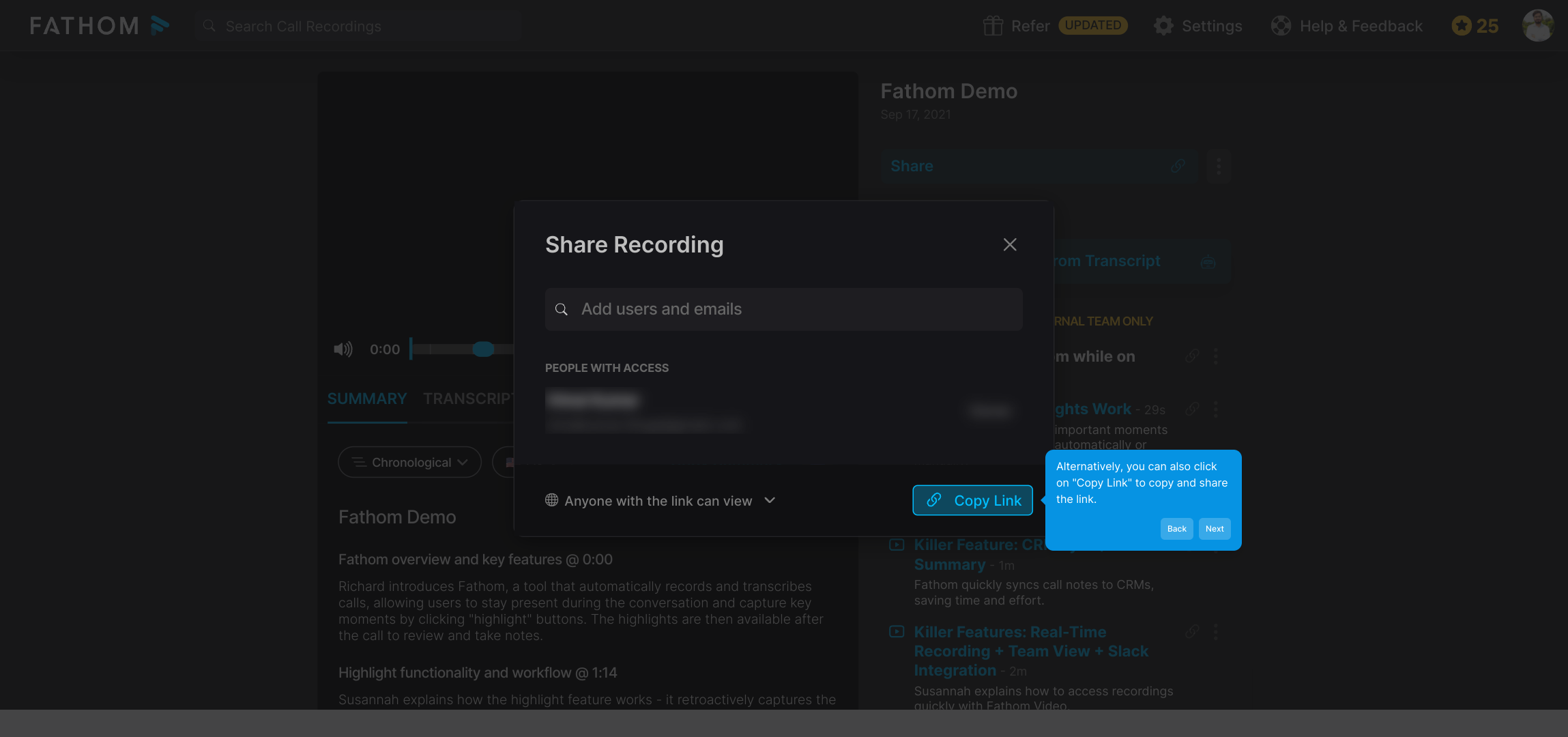Click the Help lifebuoy icon

coord(1281,26)
